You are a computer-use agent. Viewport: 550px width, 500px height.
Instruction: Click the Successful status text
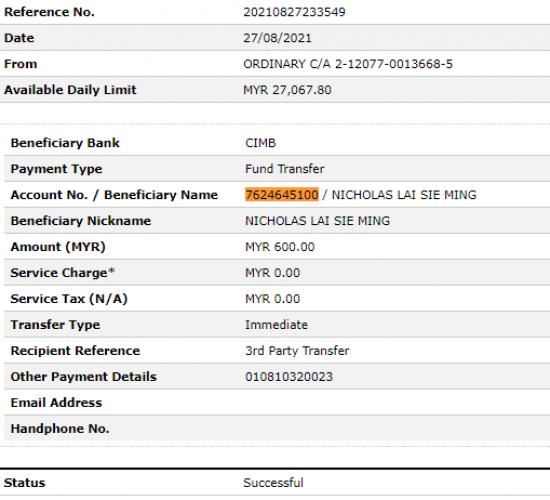click(273, 482)
